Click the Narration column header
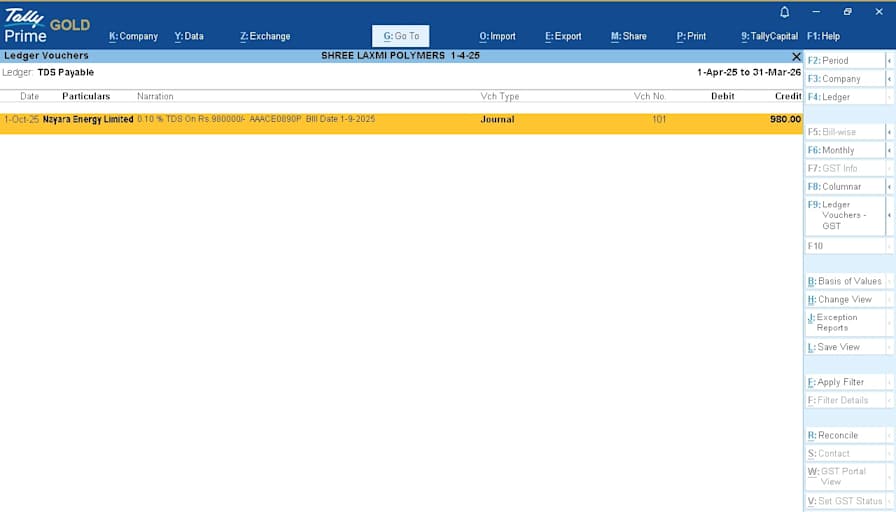Screen dimensions: 896x512 [155, 96]
